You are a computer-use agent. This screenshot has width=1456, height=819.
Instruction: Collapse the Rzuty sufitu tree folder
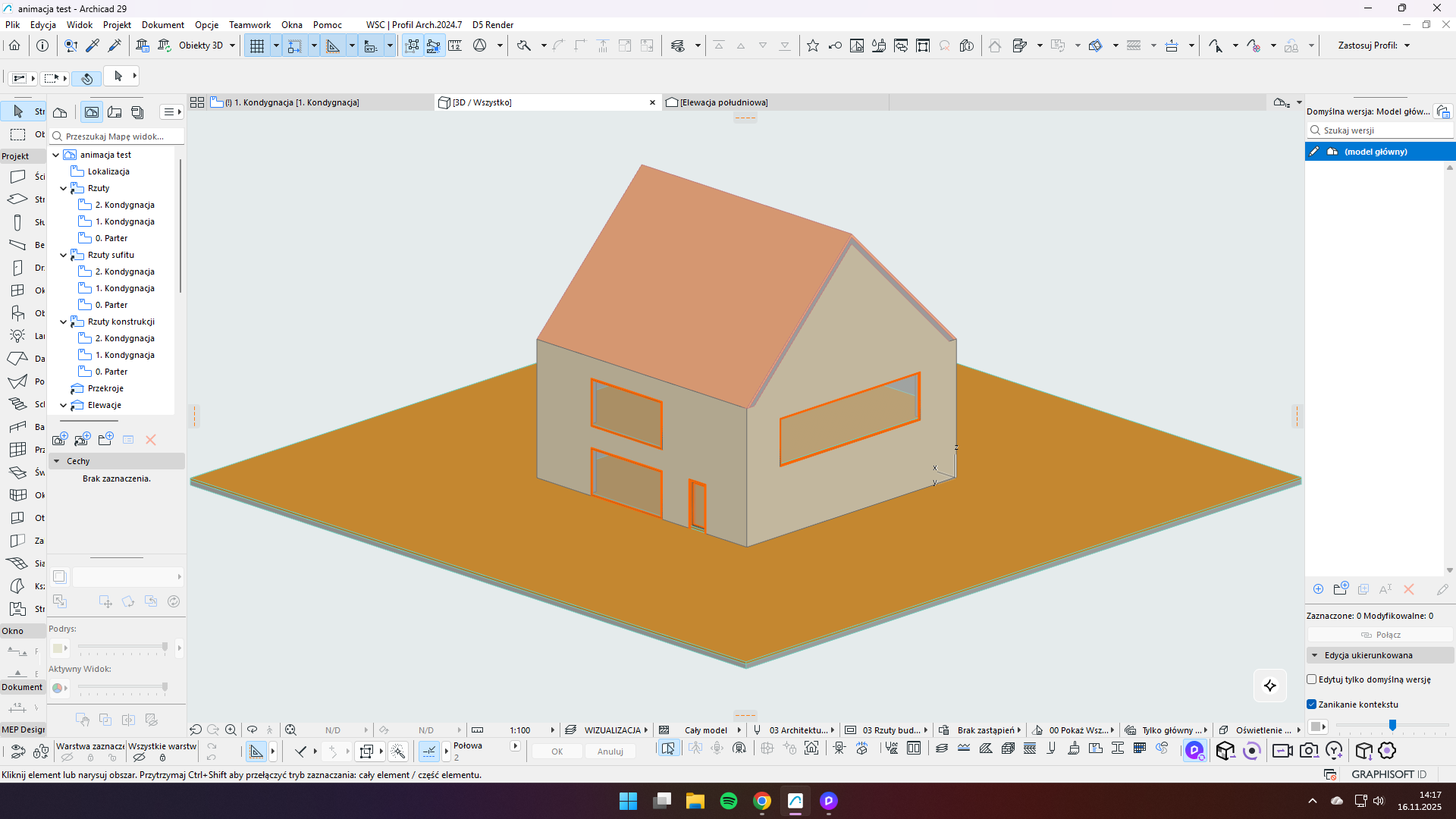[x=64, y=256]
